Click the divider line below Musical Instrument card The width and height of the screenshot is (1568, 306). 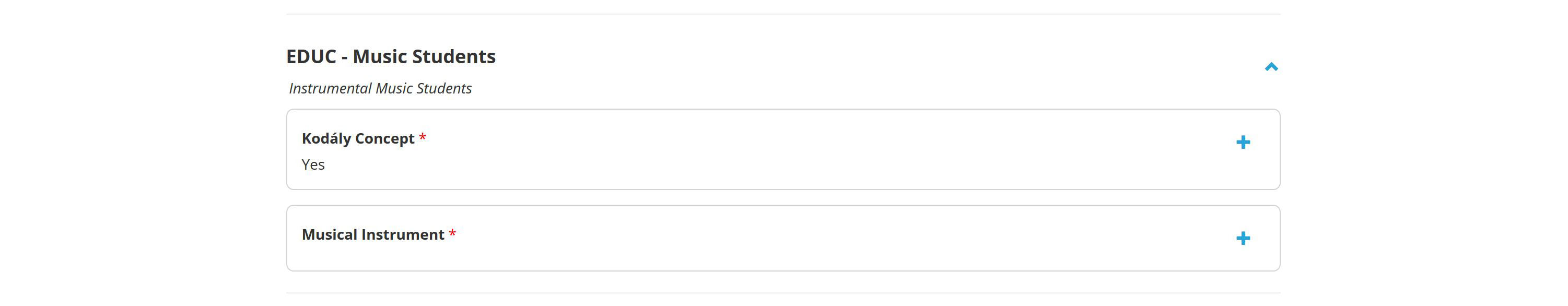(783, 293)
